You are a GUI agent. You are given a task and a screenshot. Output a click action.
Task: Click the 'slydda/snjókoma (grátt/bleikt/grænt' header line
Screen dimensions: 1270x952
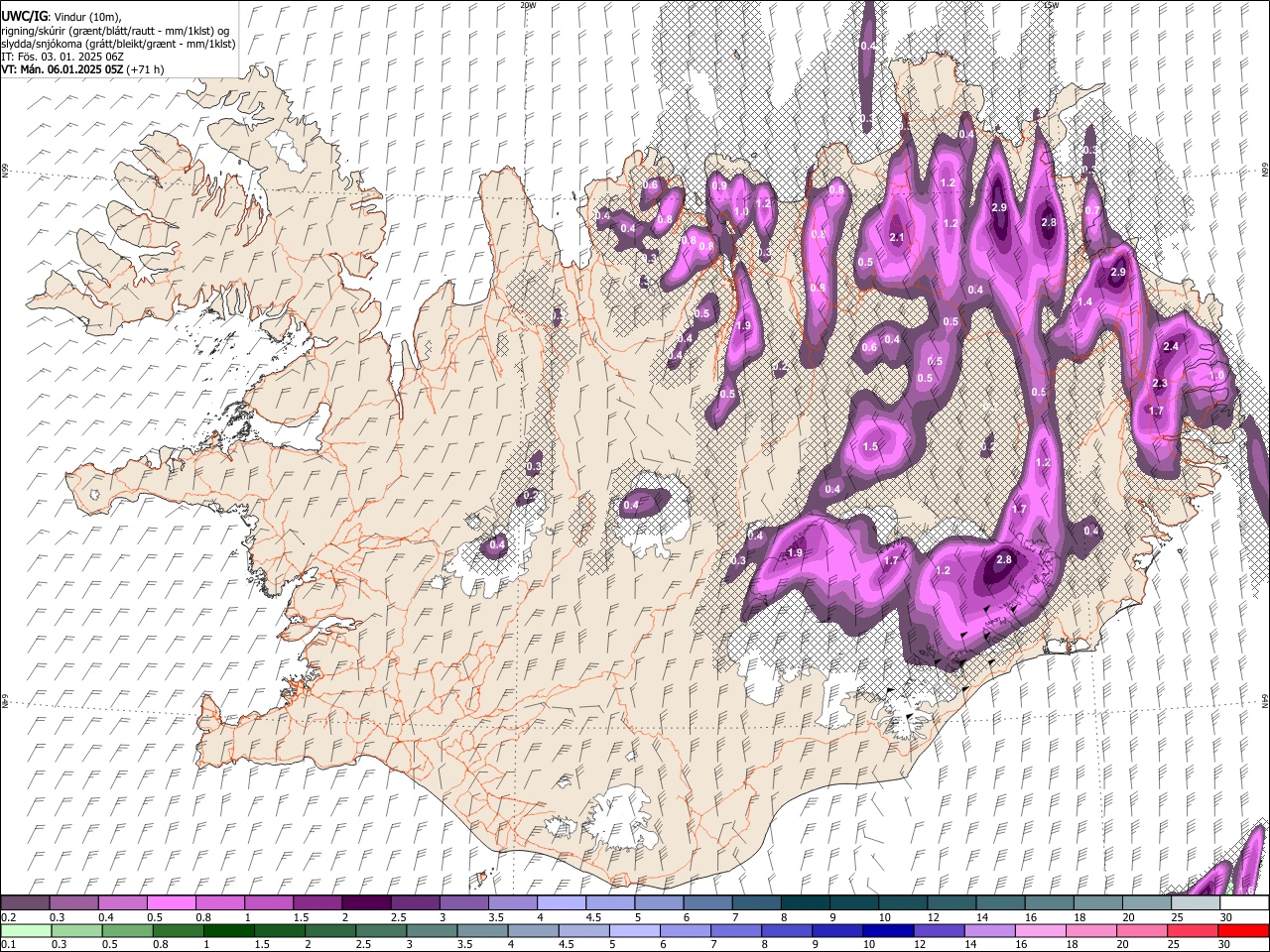[118, 44]
